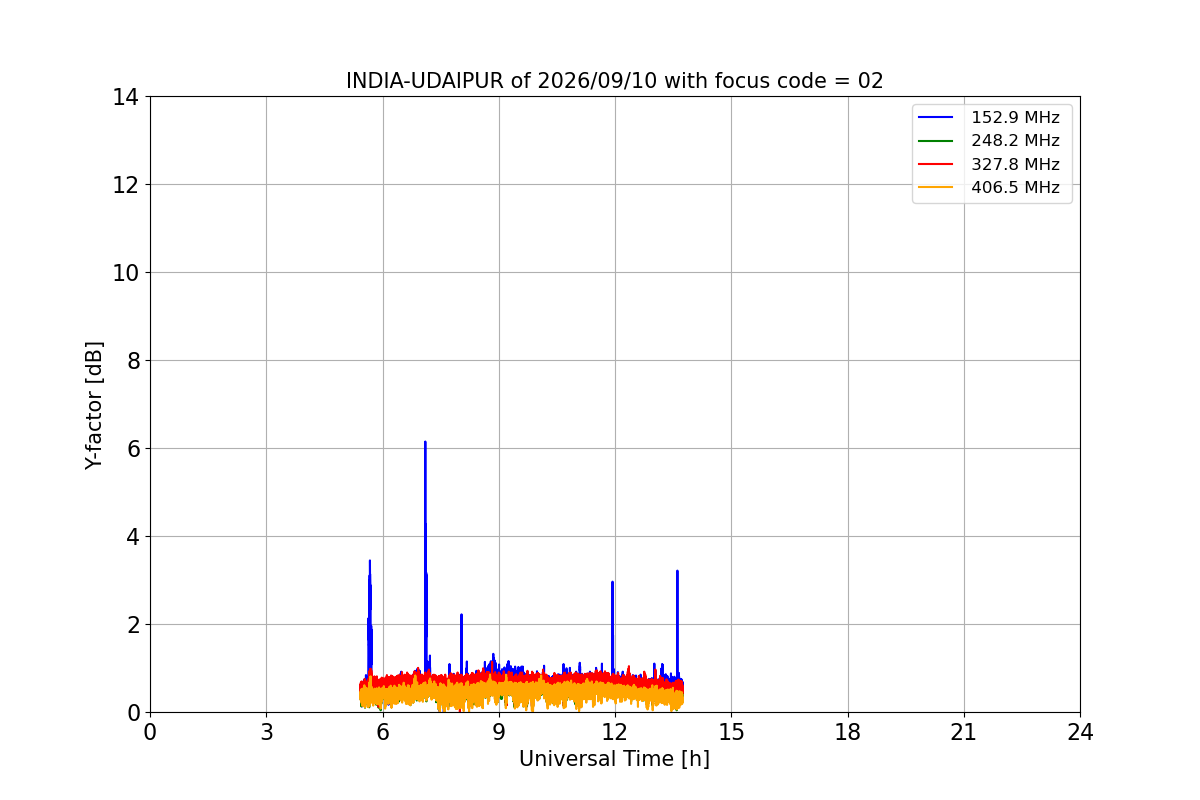Click the x-axis tick label 24
1200x800 pixels.
tap(1080, 732)
